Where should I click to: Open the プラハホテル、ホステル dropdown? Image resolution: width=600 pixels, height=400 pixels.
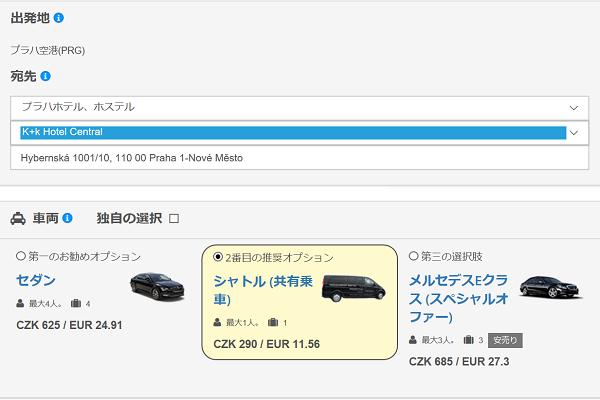[299, 107]
